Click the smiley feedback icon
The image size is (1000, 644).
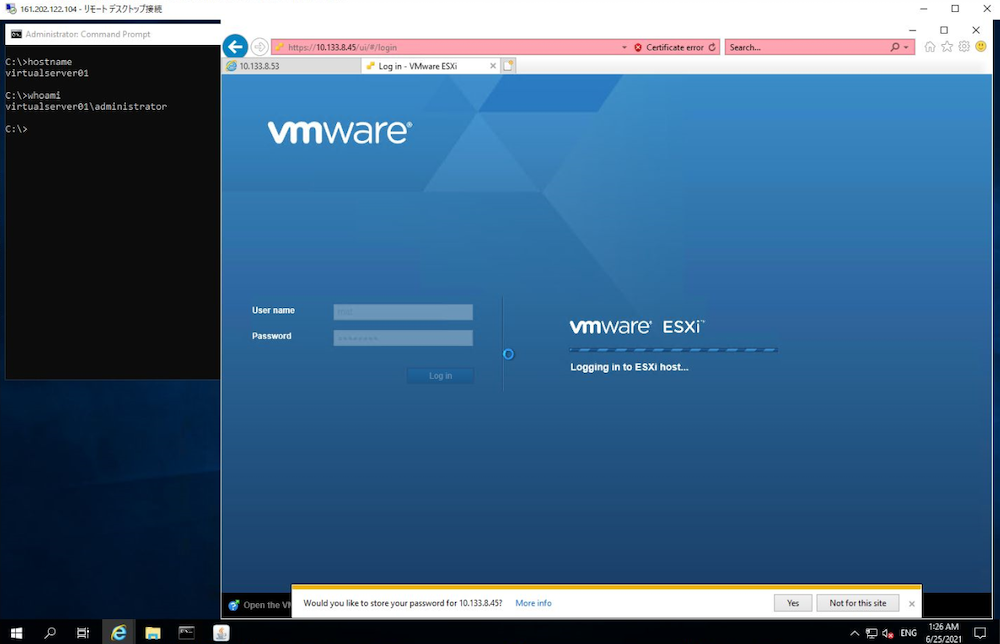coord(980,47)
